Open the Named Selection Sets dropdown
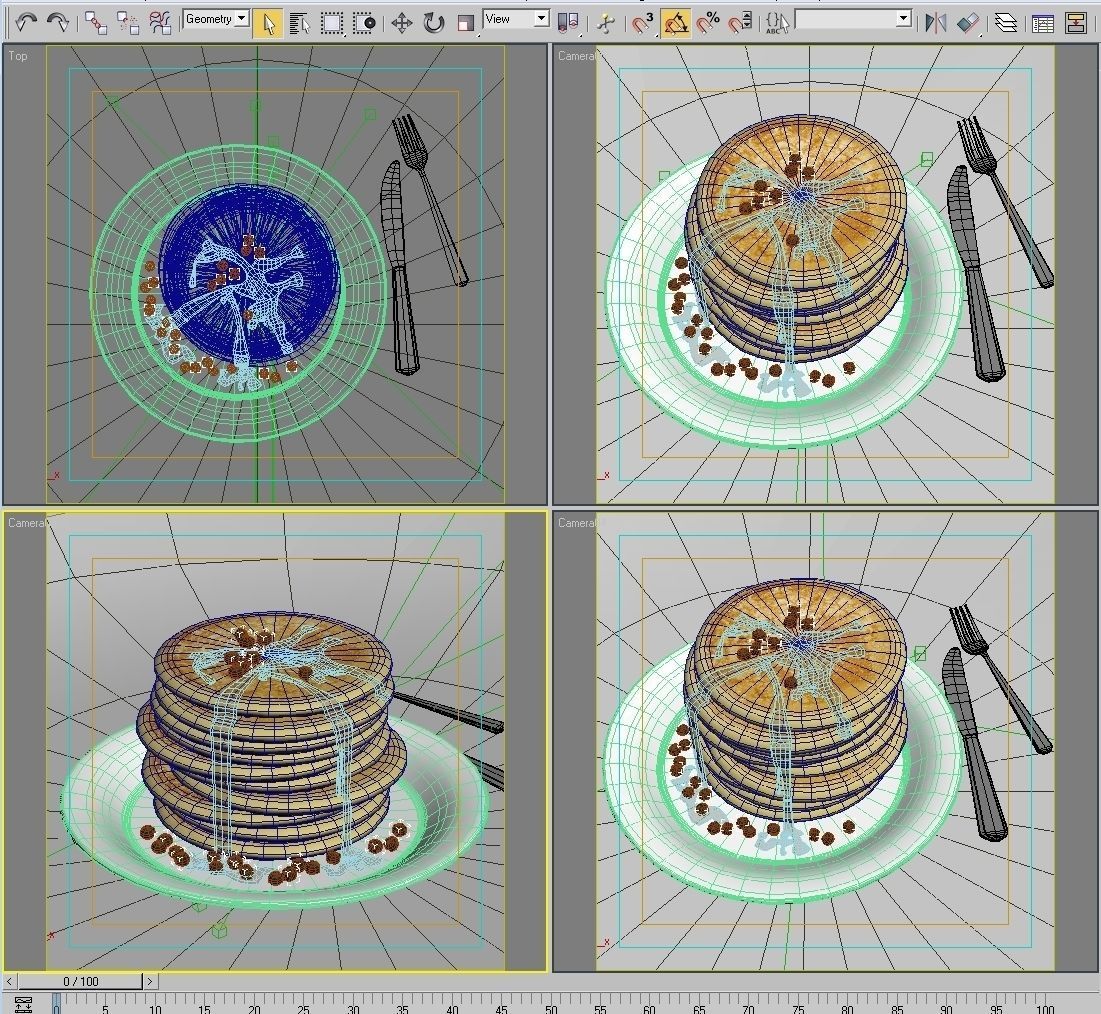The image size is (1101, 1014). coord(853,19)
